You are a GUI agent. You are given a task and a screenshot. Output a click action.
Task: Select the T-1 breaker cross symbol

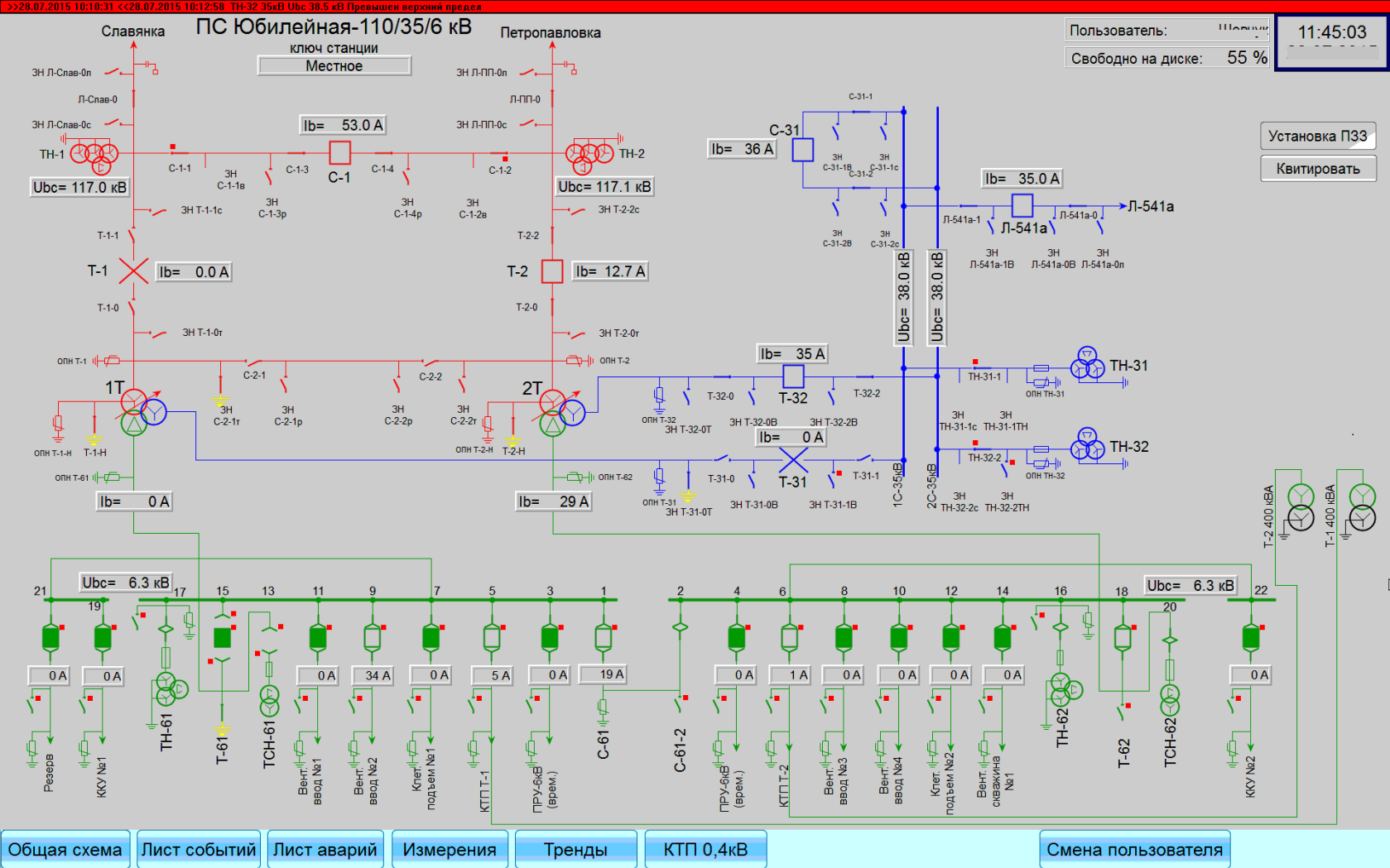pos(132,271)
